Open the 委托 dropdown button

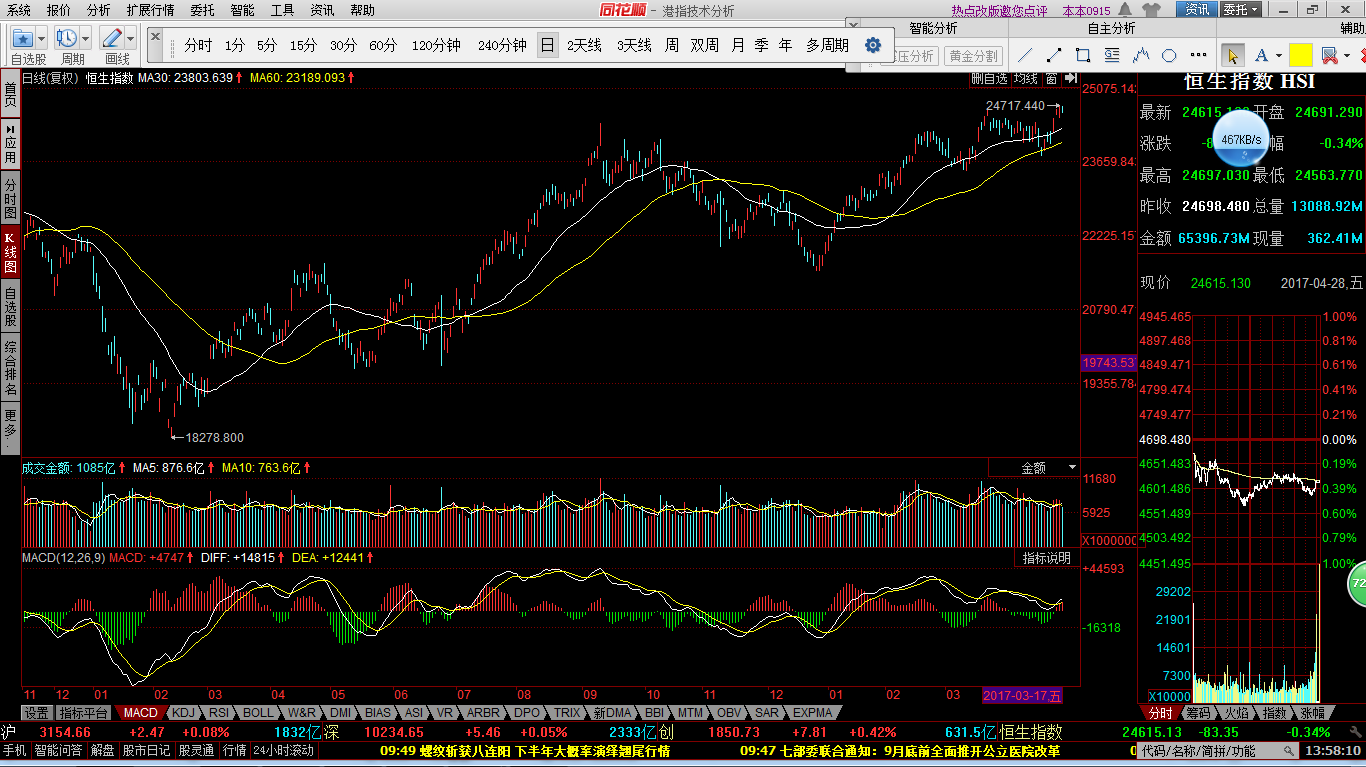point(1242,10)
